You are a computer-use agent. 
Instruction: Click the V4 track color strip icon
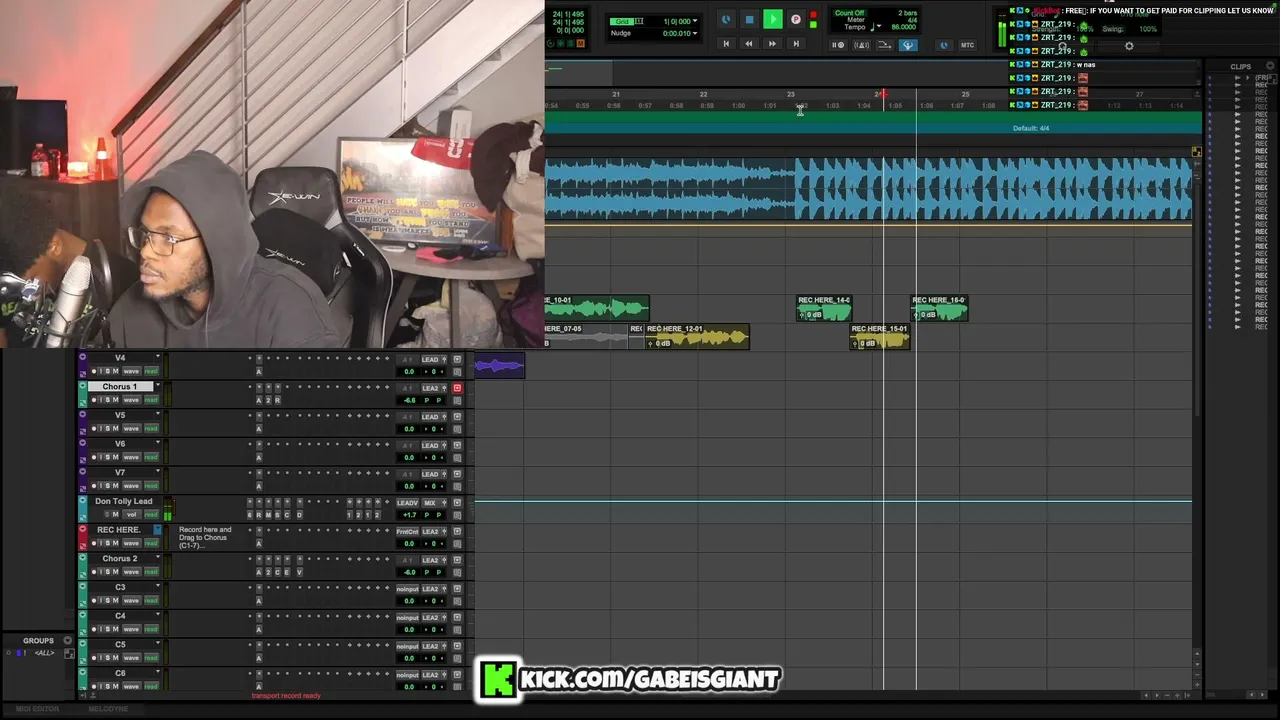(83, 358)
